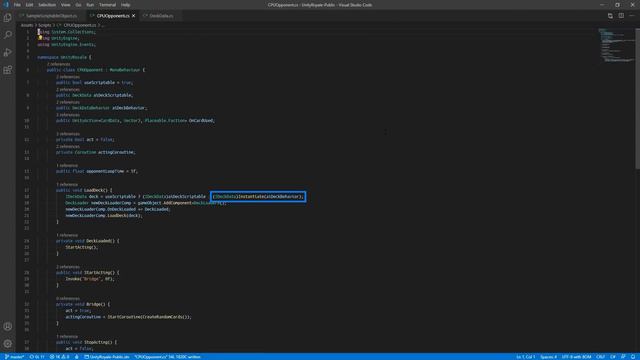This screenshot has height=360, width=640.
Task: Select language mode C# in status bar
Action: click(x=613, y=357)
